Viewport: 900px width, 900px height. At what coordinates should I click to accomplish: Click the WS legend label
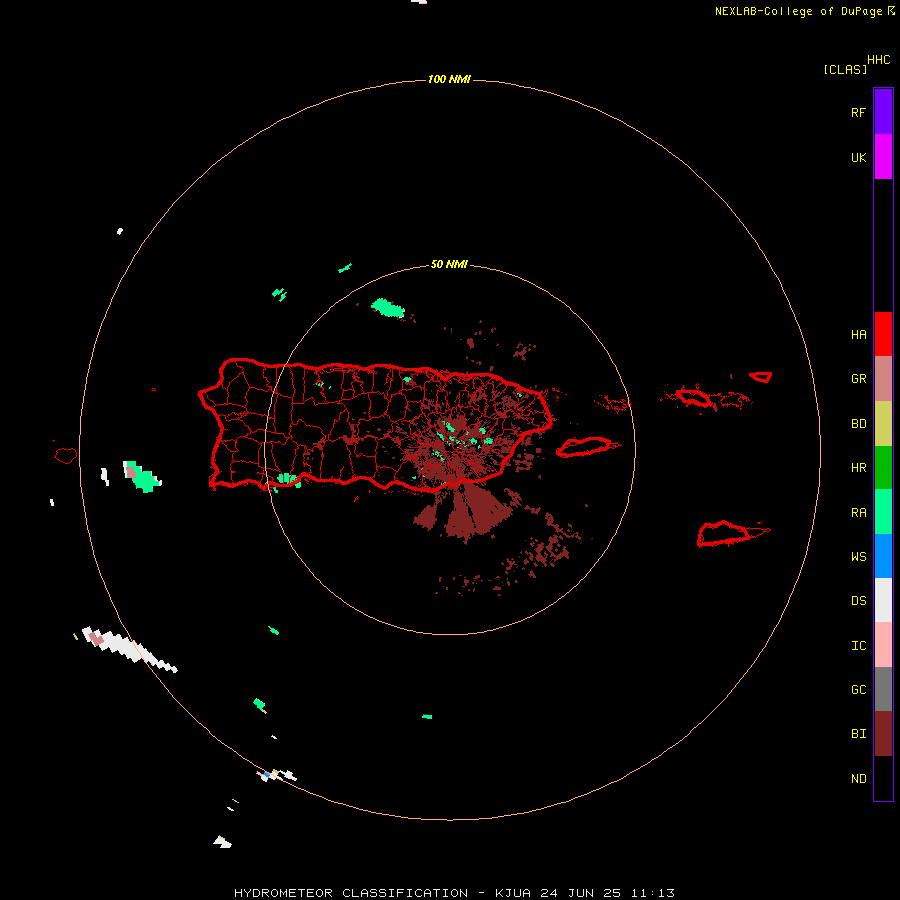pos(858,557)
